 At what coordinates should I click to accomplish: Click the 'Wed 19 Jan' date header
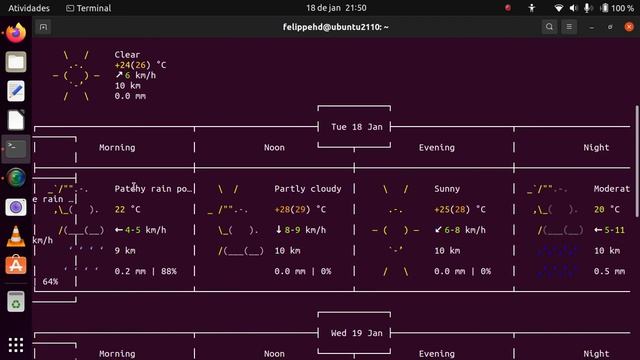[357, 333]
